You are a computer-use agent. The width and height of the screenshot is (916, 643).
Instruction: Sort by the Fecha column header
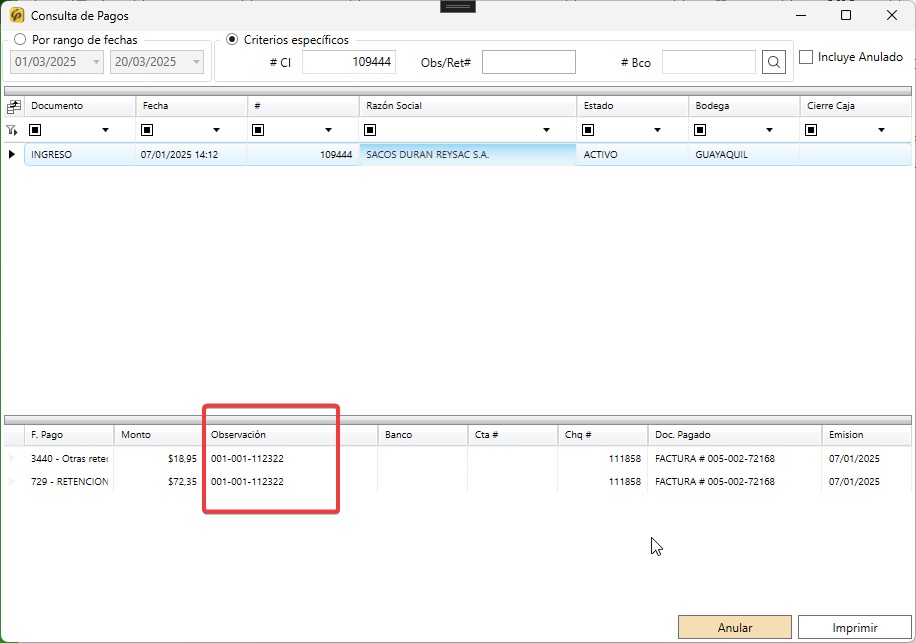pos(191,106)
